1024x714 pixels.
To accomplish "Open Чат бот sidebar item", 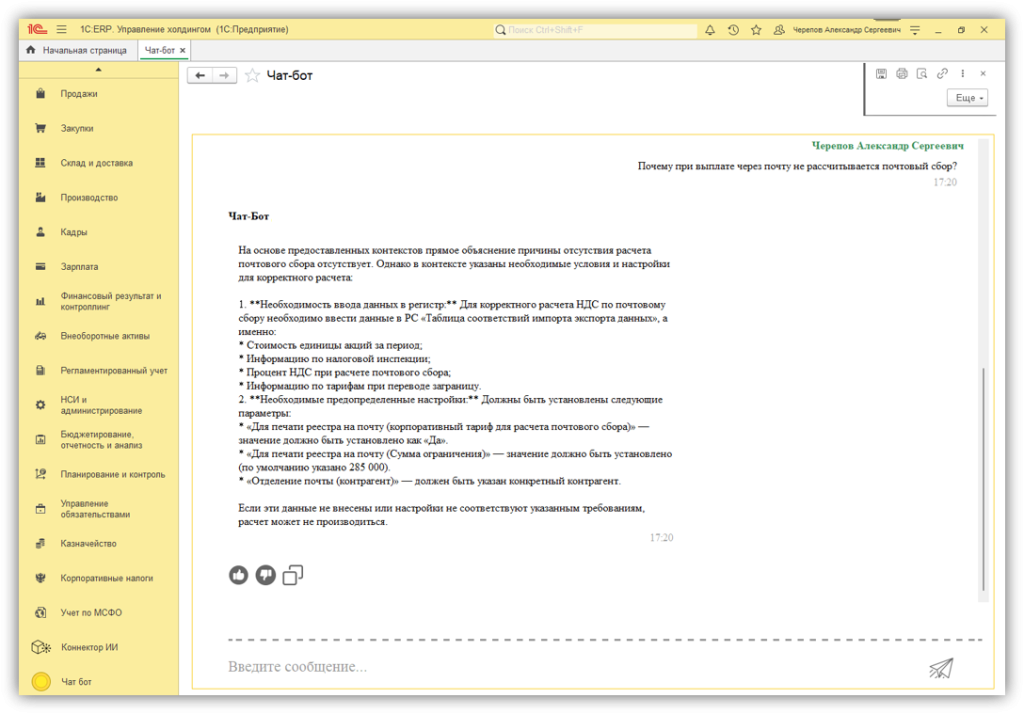I will point(99,682).
